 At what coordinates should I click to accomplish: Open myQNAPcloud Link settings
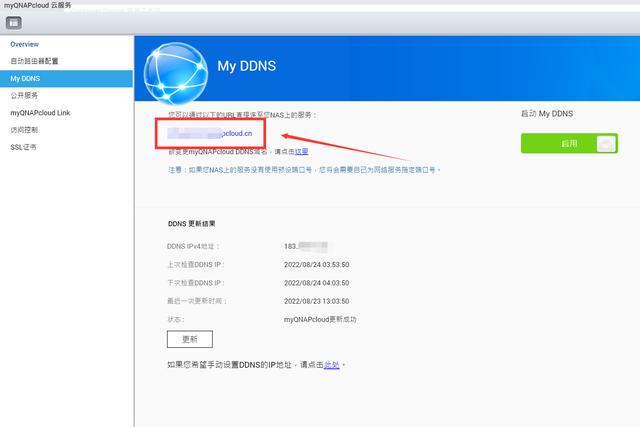(x=40, y=113)
